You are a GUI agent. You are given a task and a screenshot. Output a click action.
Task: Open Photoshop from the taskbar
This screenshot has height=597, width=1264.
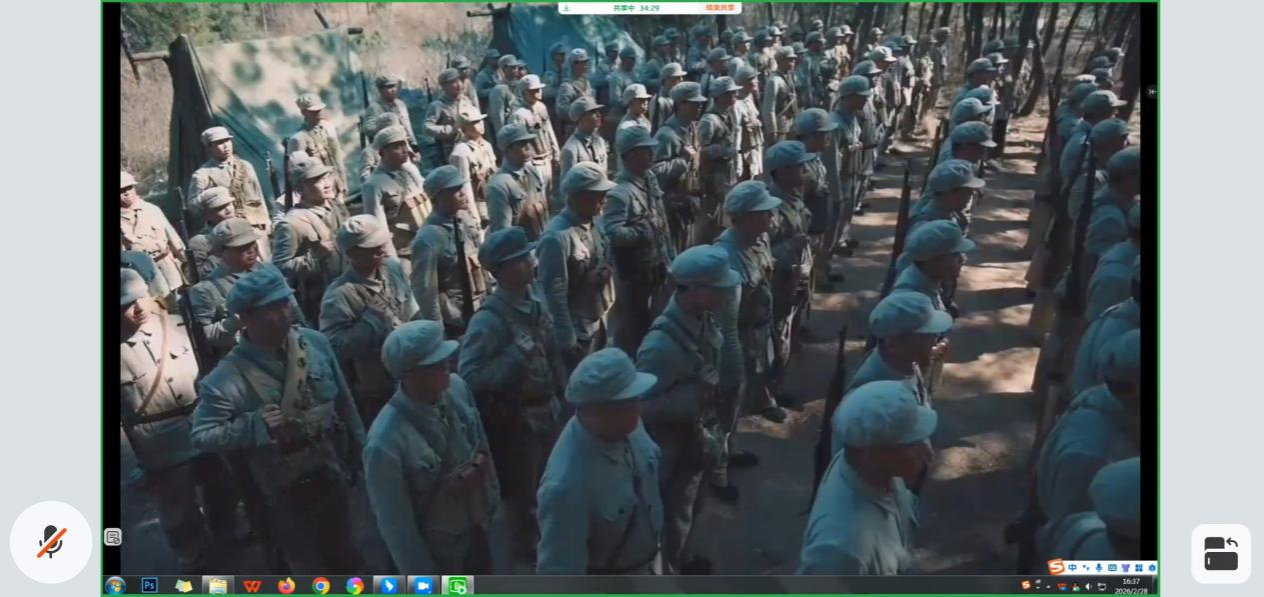(x=150, y=586)
